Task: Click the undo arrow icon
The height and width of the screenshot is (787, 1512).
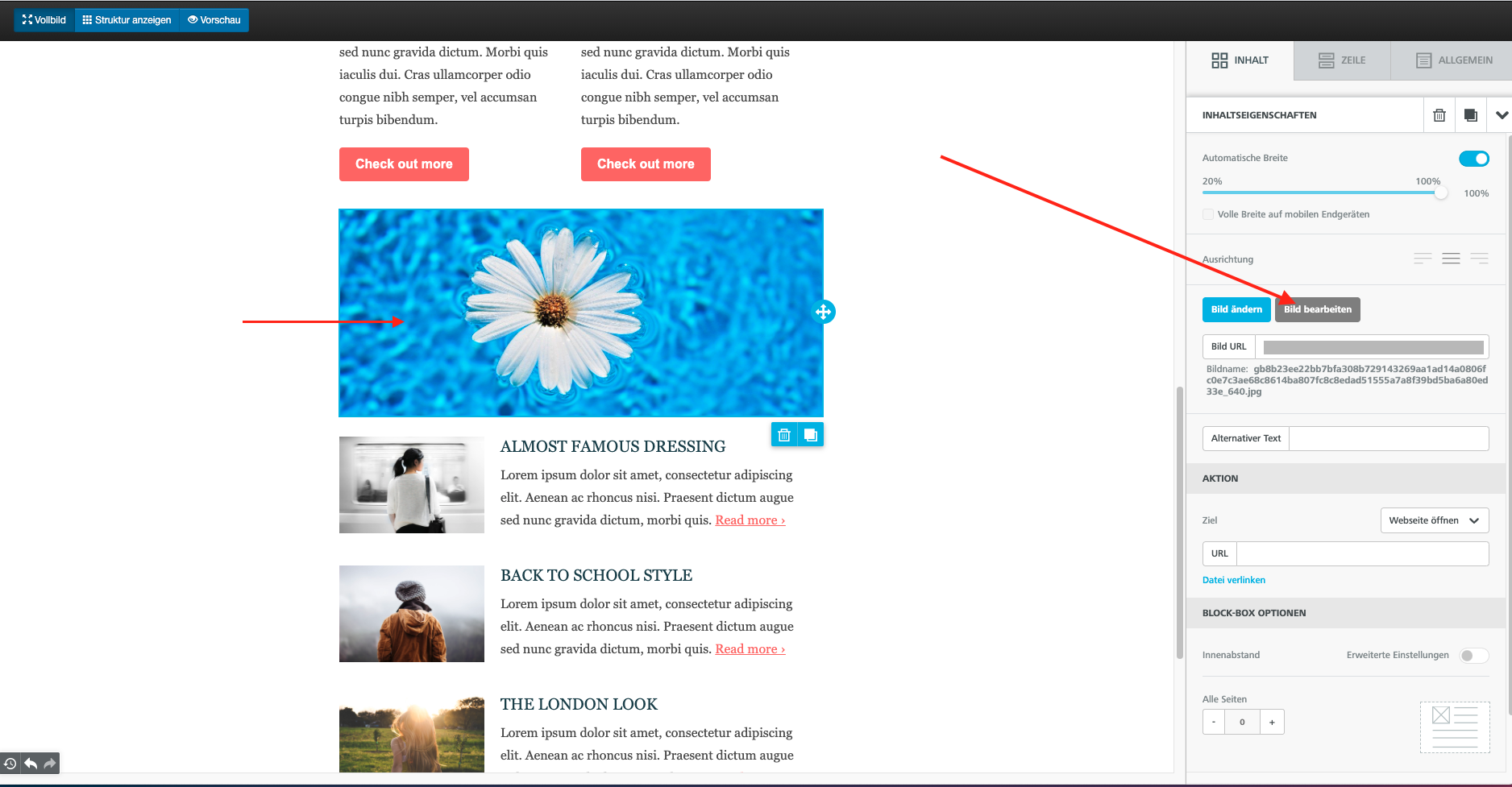Action: pyautogui.click(x=31, y=763)
